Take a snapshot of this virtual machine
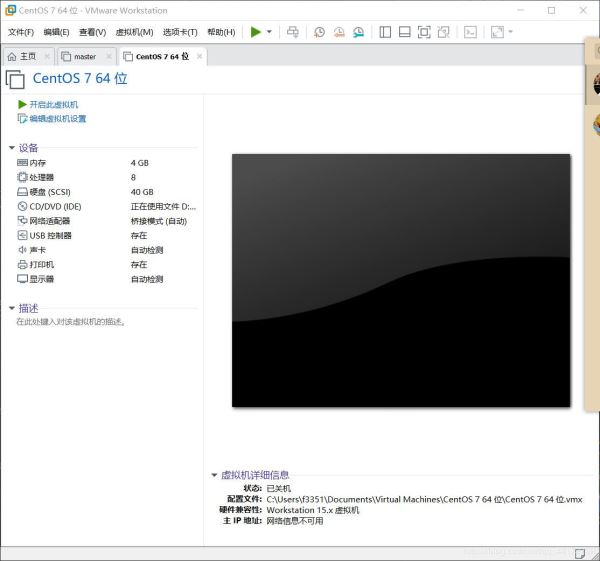This screenshot has width=600, height=561. (319, 32)
